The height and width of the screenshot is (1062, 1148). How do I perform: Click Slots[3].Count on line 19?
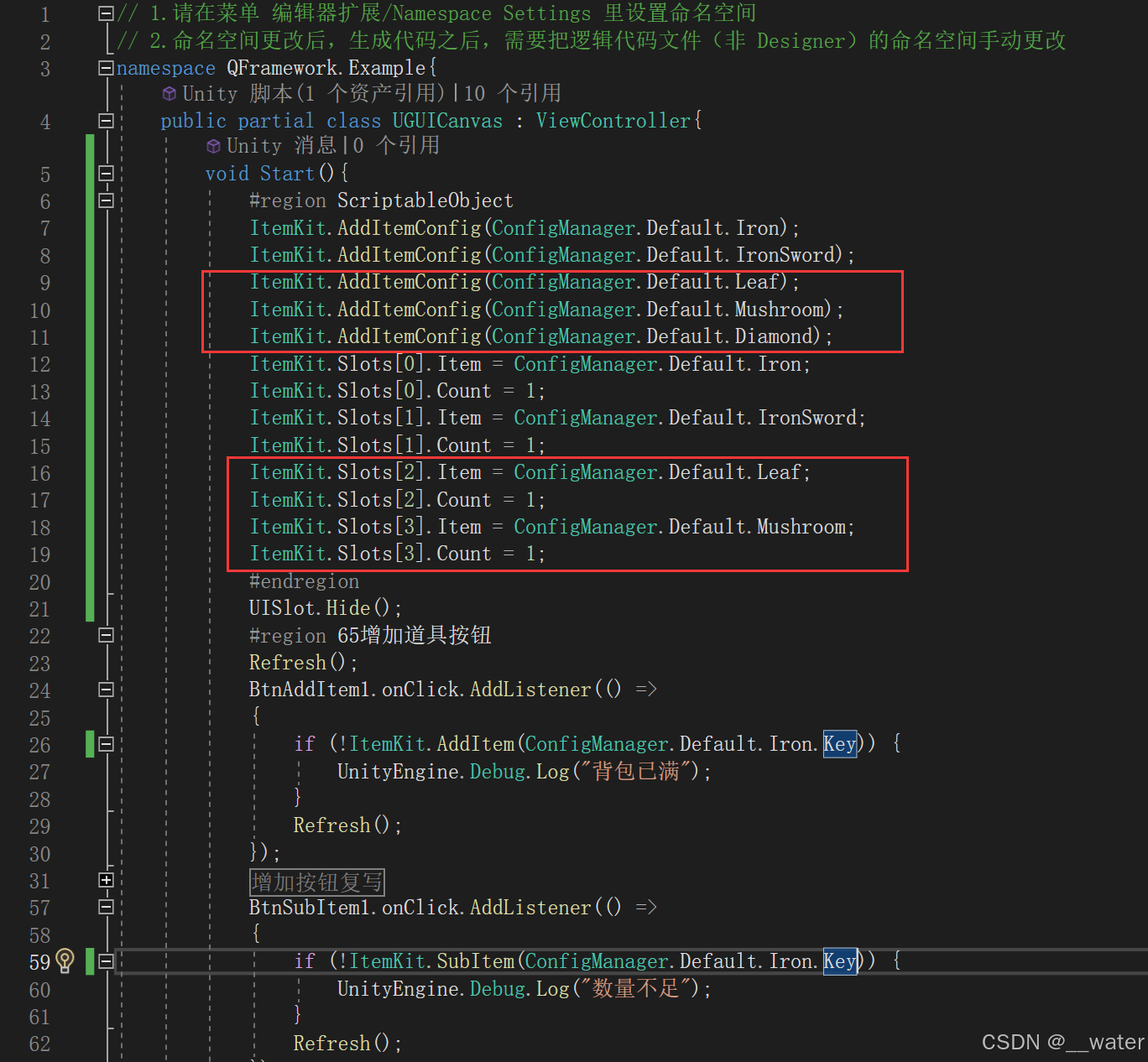click(415, 554)
